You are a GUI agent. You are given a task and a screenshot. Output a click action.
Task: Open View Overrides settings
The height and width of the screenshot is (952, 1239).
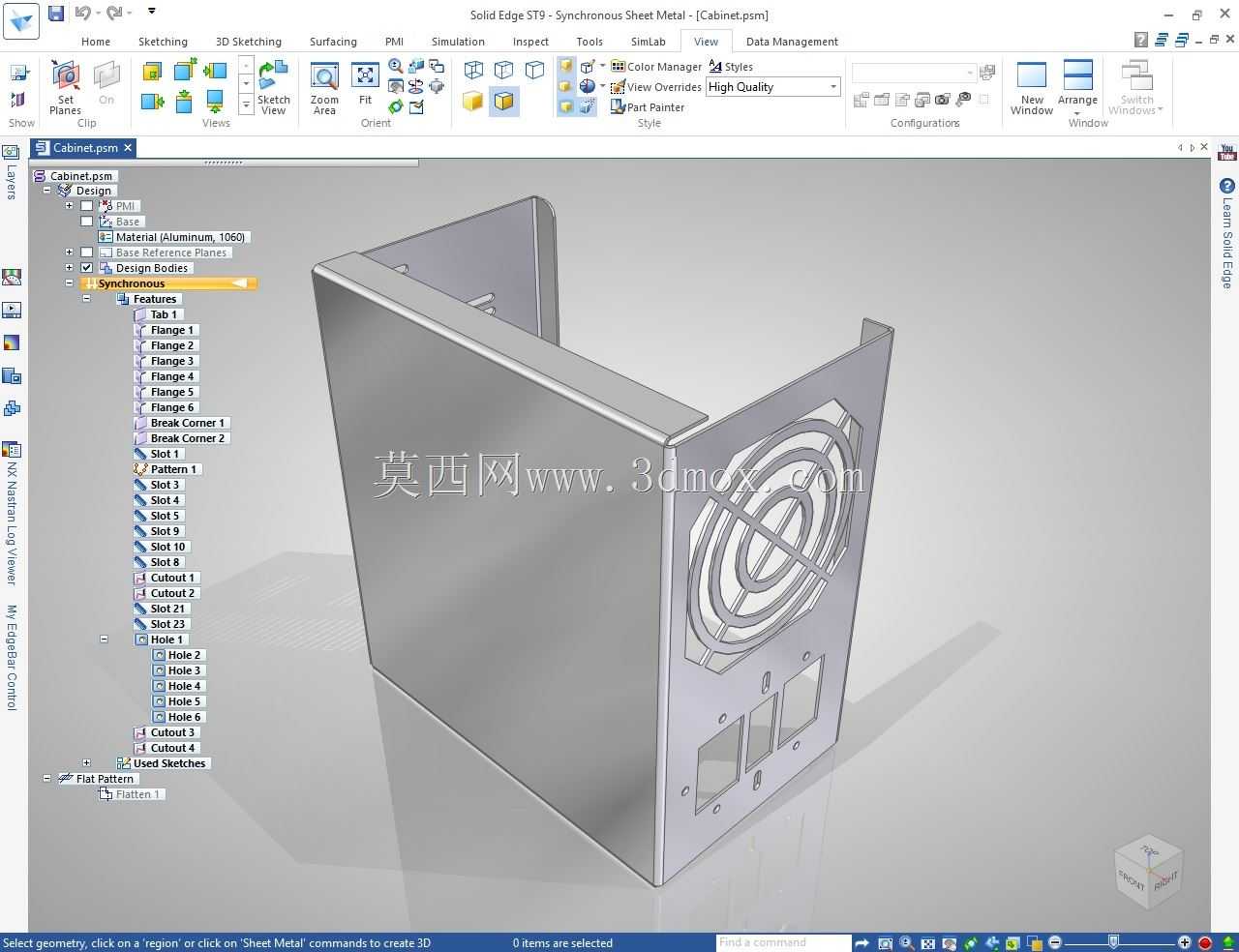(x=656, y=87)
